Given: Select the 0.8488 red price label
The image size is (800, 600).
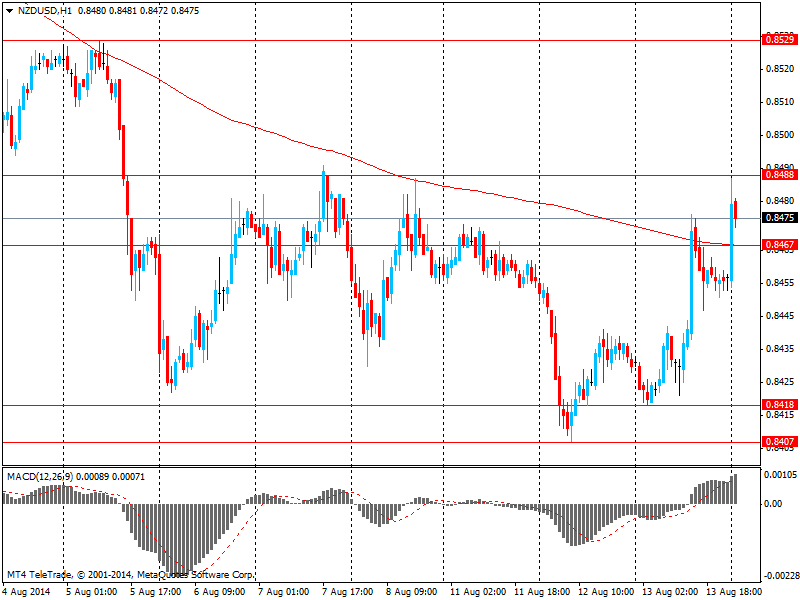Looking at the screenshot, I should point(780,175).
